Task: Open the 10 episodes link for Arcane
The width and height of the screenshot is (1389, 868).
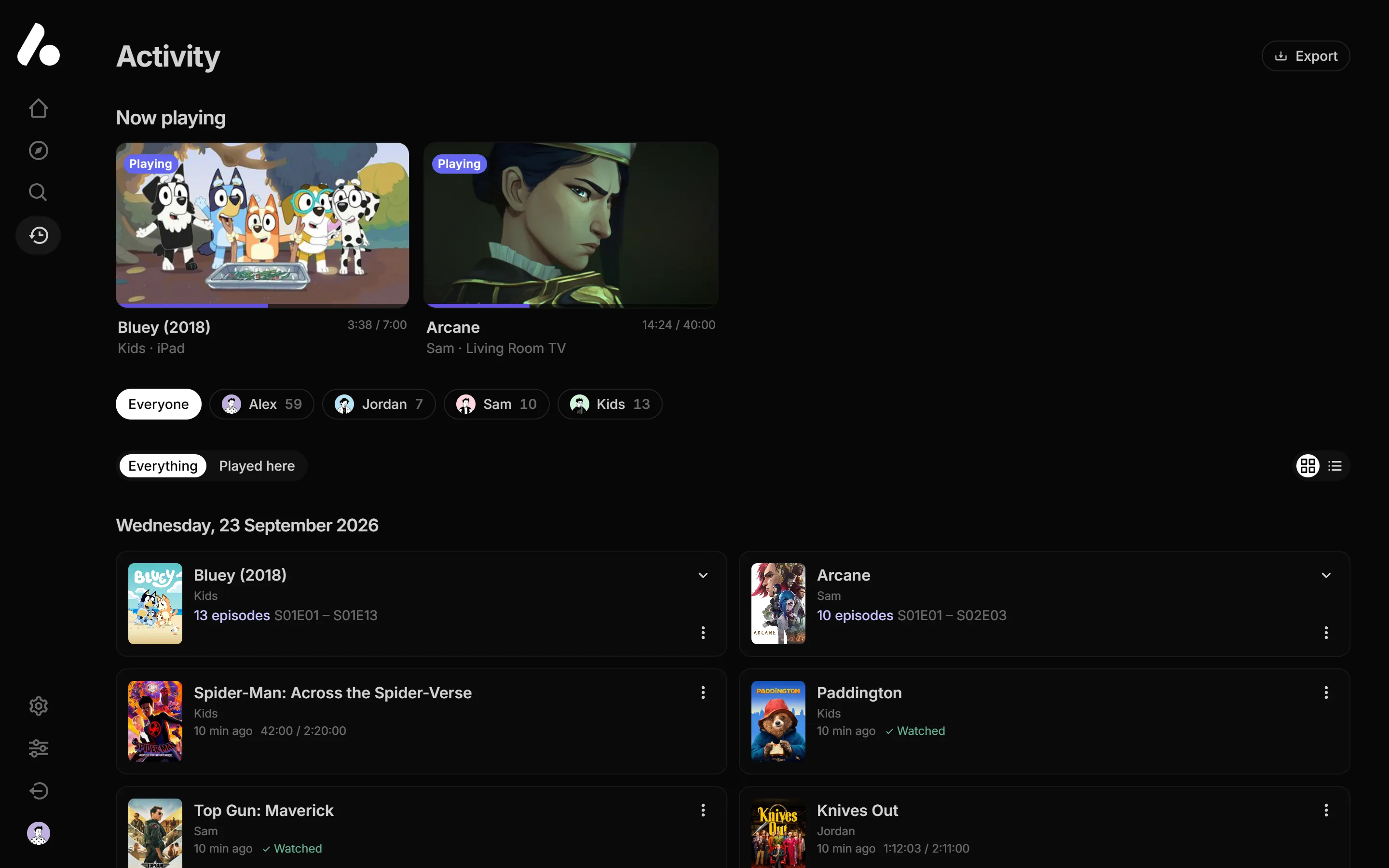Action: click(855, 615)
